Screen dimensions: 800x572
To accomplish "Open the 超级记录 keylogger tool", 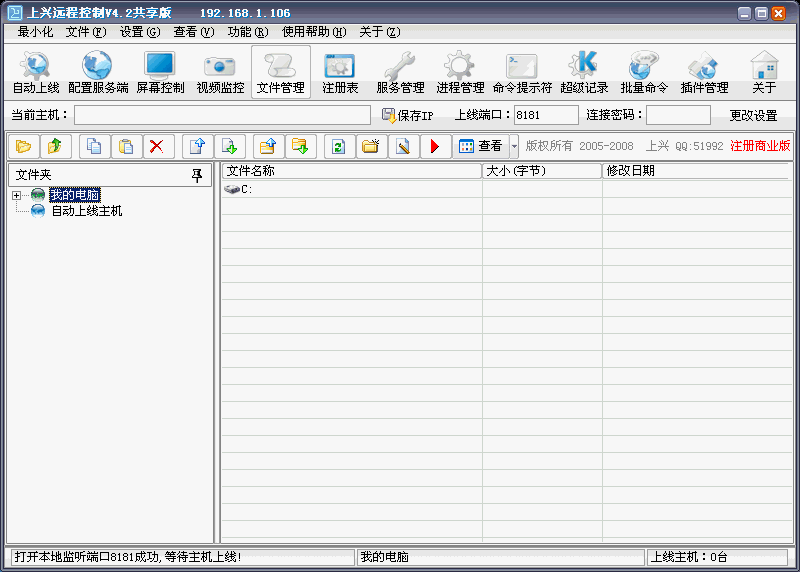I will click(584, 72).
